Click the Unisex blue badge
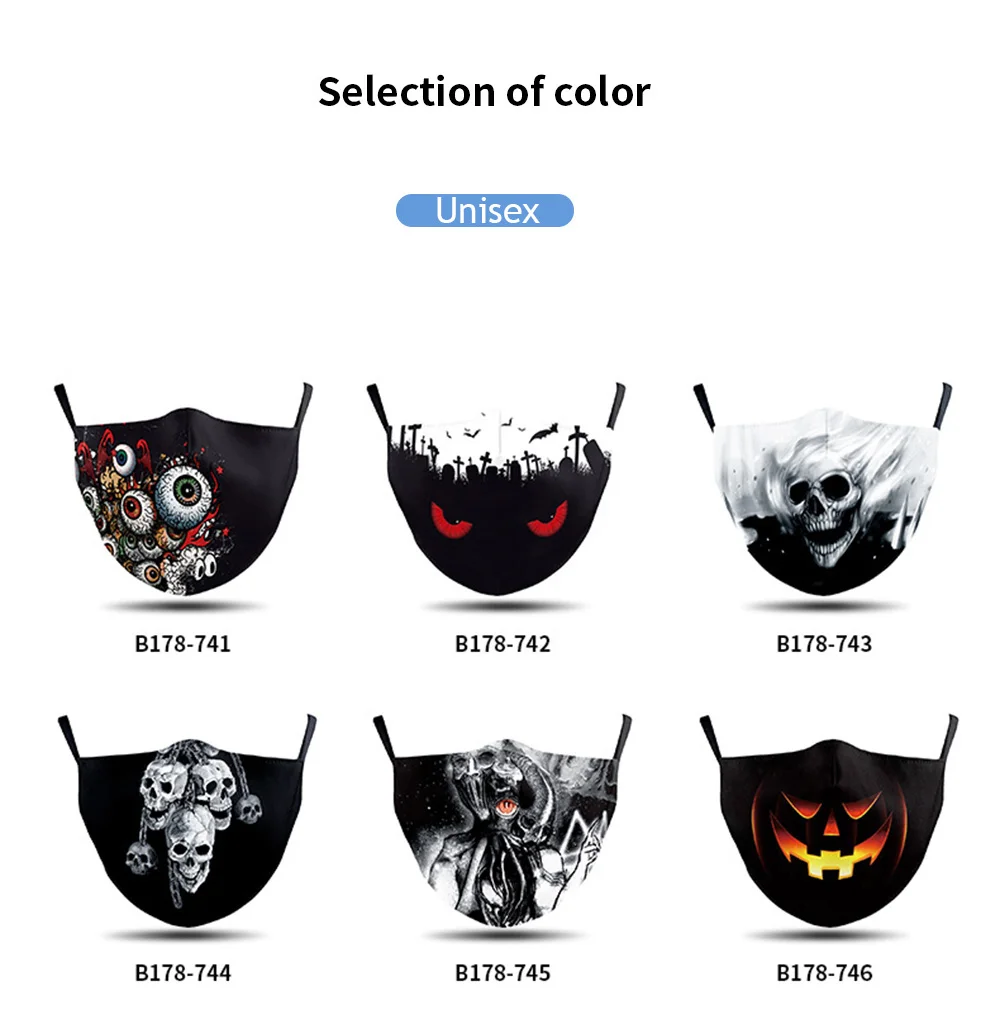This screenshot has width=1000, height=1029. (484, 211)
